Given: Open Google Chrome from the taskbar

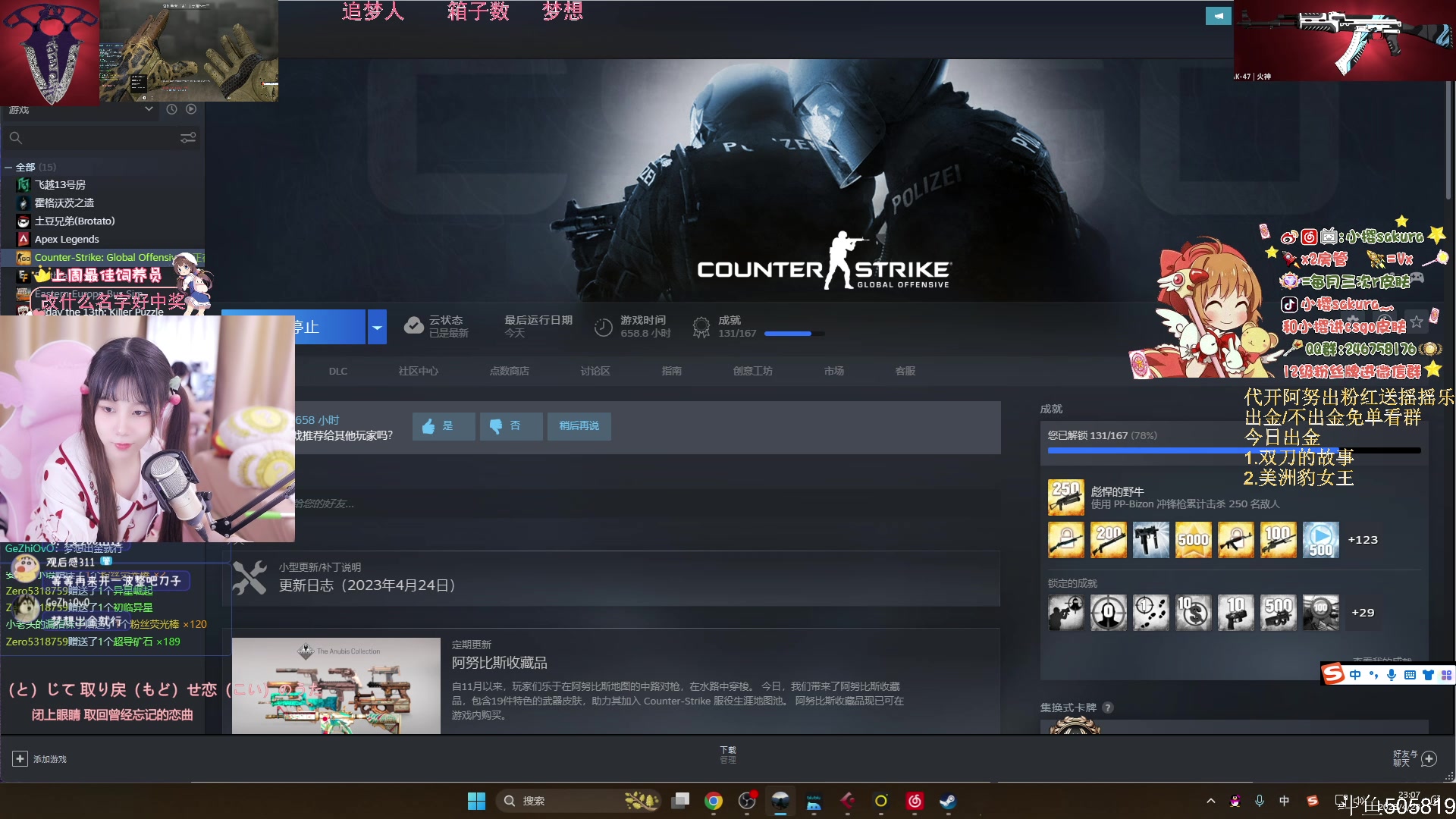Looking at the screenshot, I should point(713,801).
